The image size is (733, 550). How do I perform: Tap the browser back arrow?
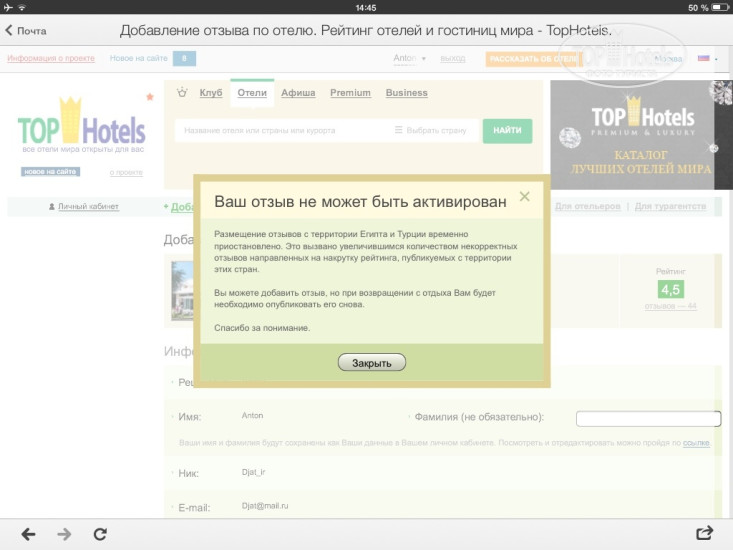28,534
